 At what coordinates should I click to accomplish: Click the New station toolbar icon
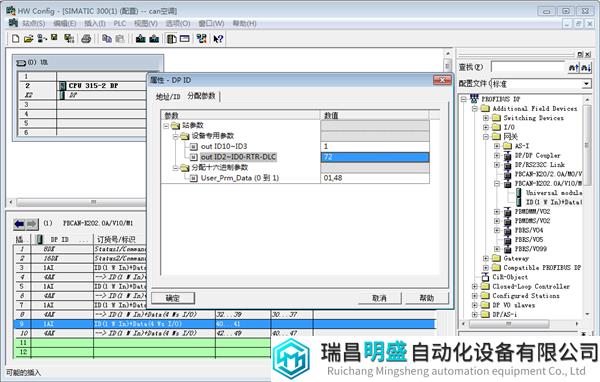point(15,39)
